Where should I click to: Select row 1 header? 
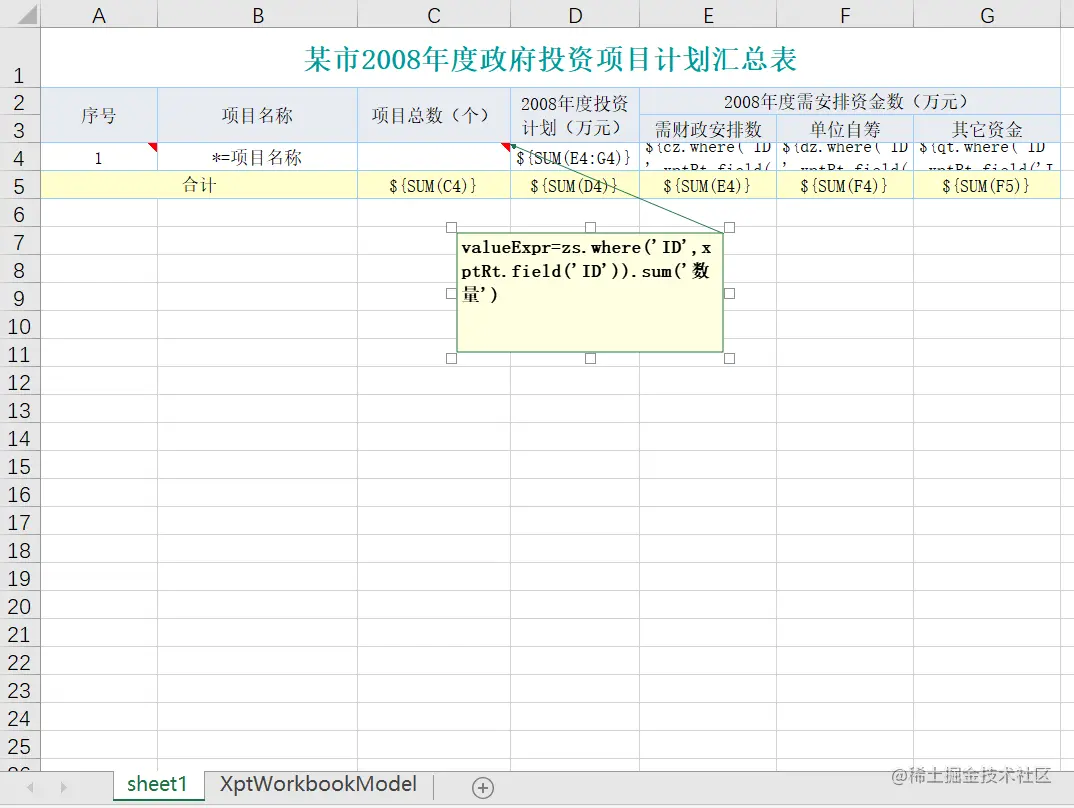[19, 58]
